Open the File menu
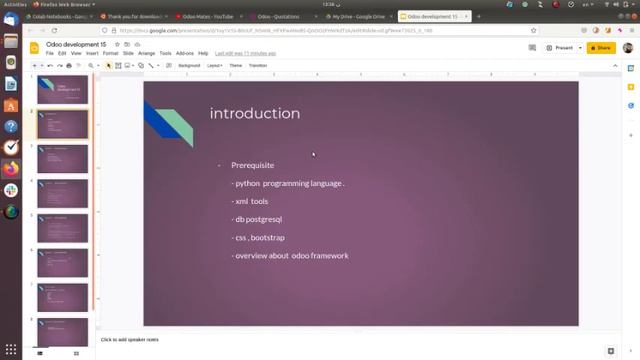The width and height of the screenshot is (640, 360). [49, 53]
